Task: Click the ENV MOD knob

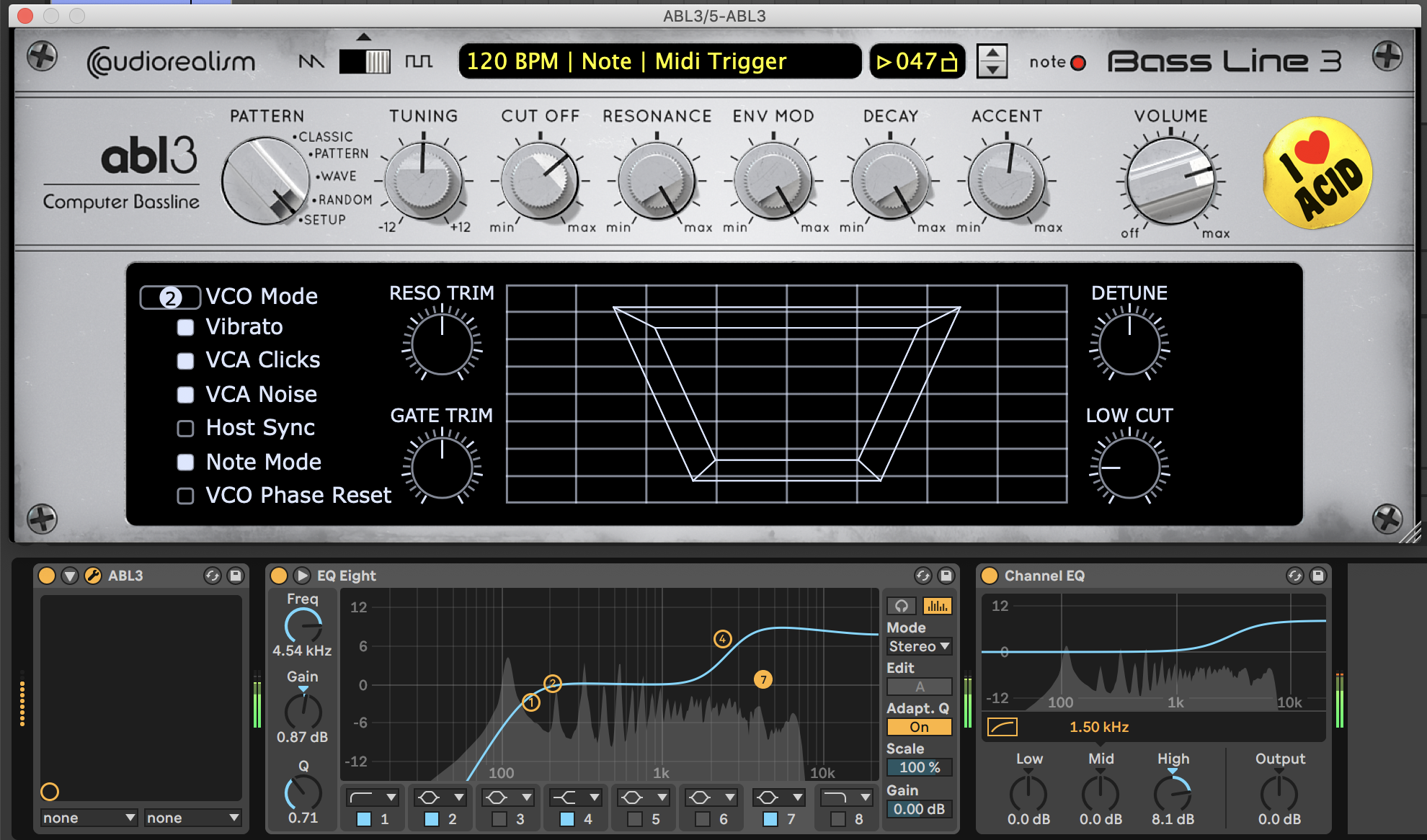Action: [773, 181]
